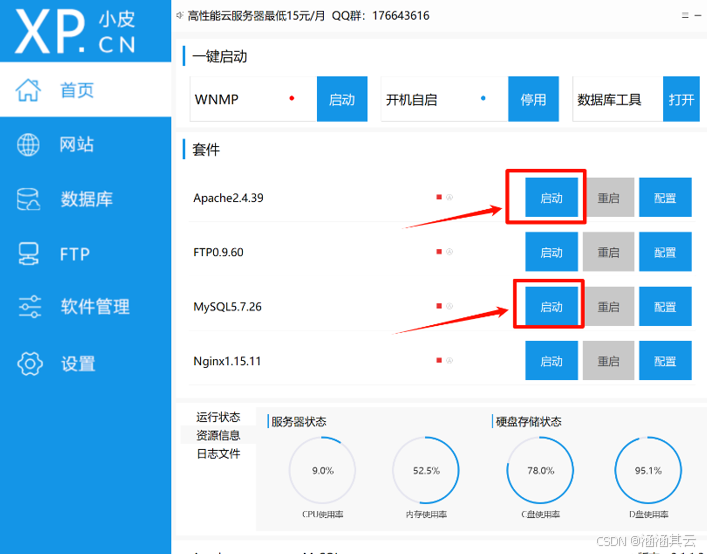Screen dimensions: 707x554
Task: Open Apache2.4.39 配置 settings
Action: coord(665,197)
